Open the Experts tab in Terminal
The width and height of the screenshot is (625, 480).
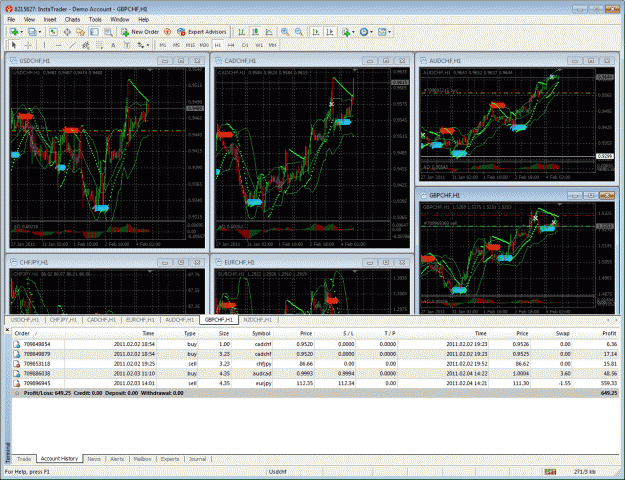point(170,459)
